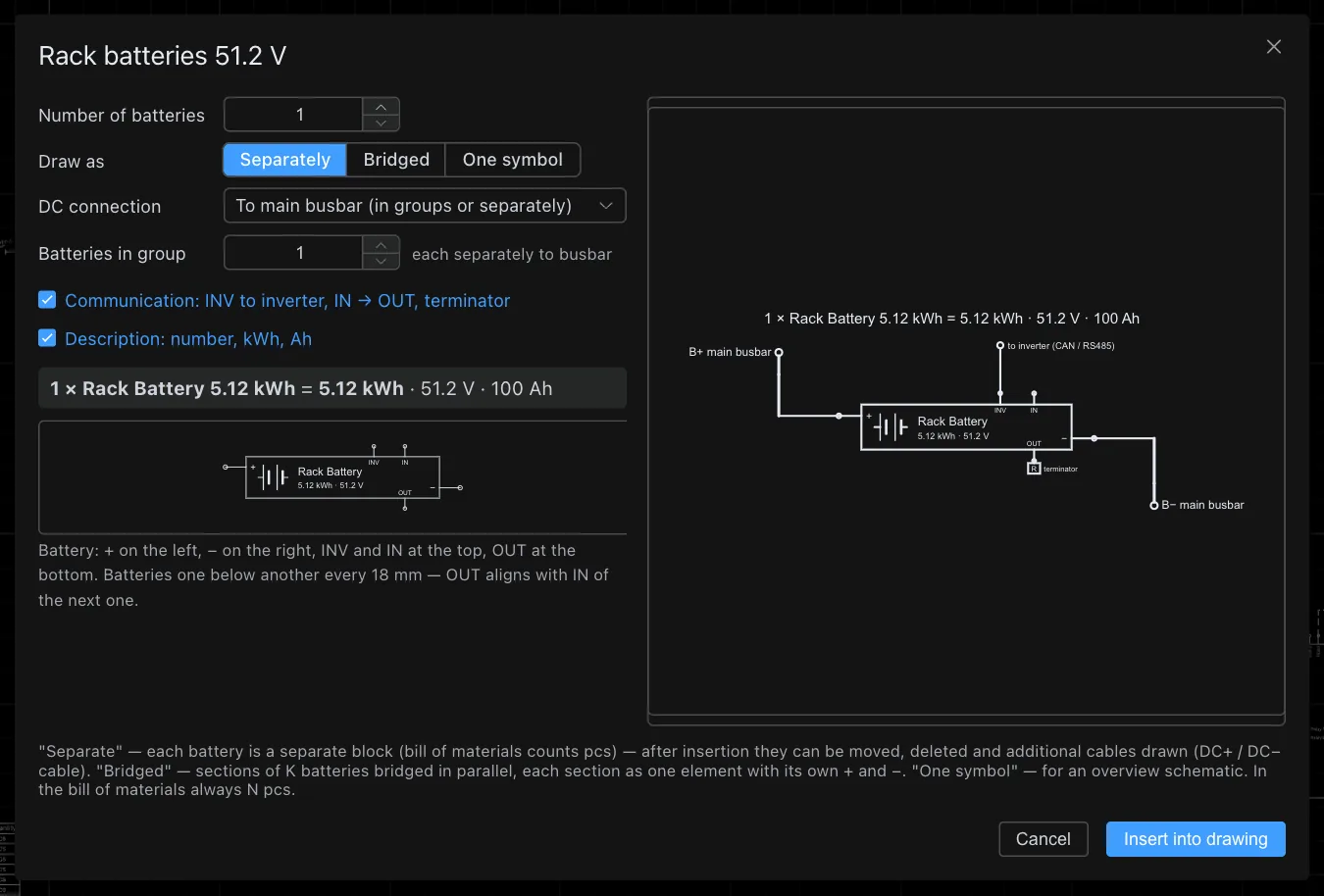This screenshot has height=896, width=1324.
Task: Click the Description: number, kWh, Ah label
Action: [x=188, y=339]
